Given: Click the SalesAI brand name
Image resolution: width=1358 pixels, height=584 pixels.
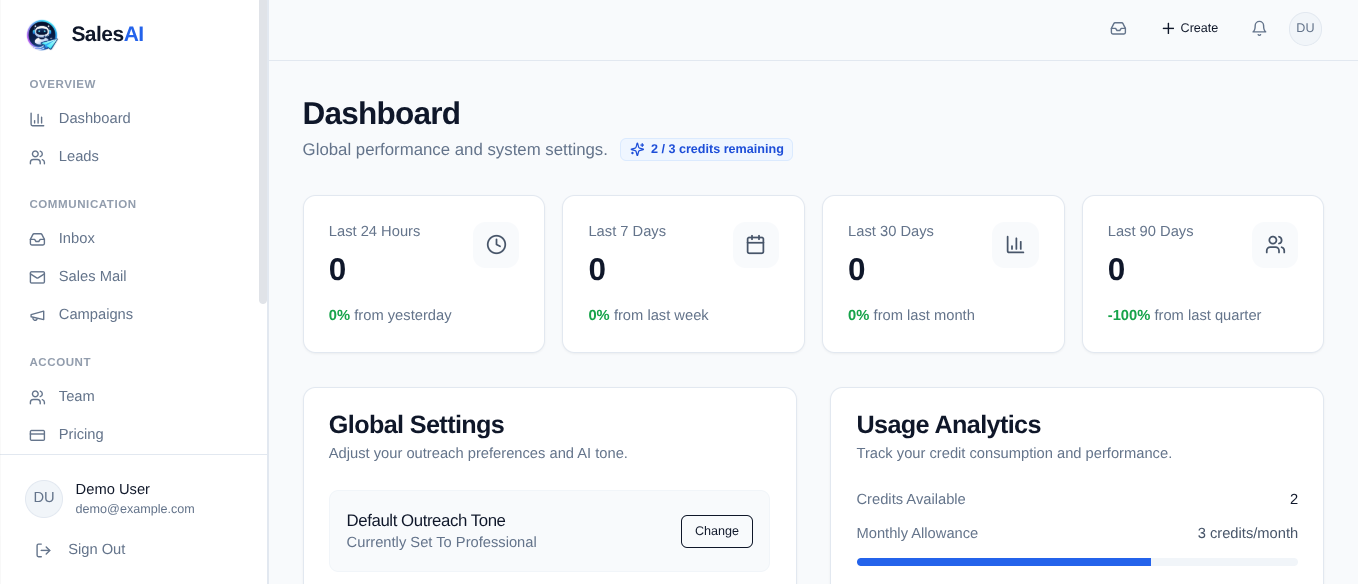Looking at the screenshot, I should coord(107,34).
